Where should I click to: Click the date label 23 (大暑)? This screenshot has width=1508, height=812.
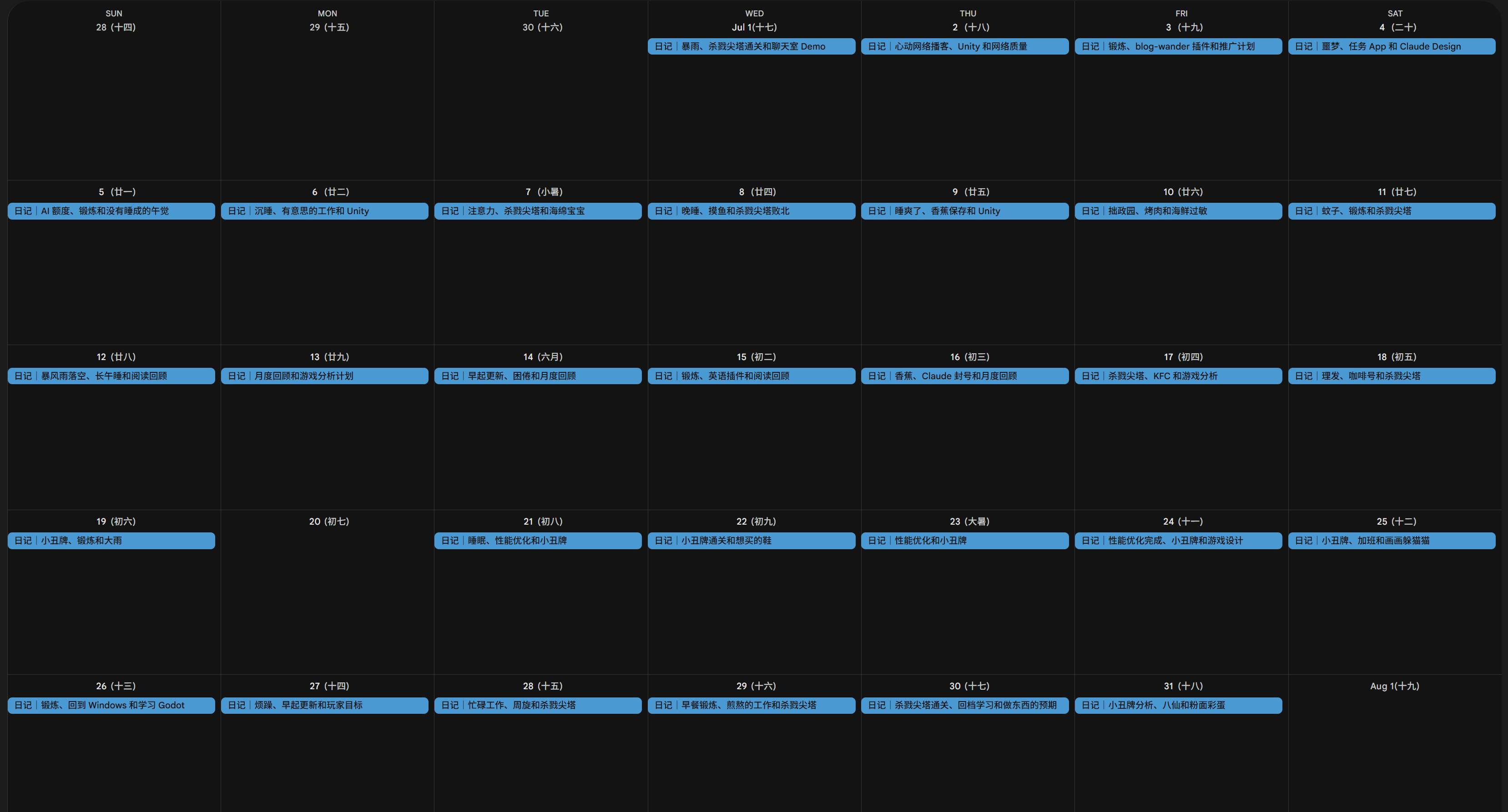969,521
